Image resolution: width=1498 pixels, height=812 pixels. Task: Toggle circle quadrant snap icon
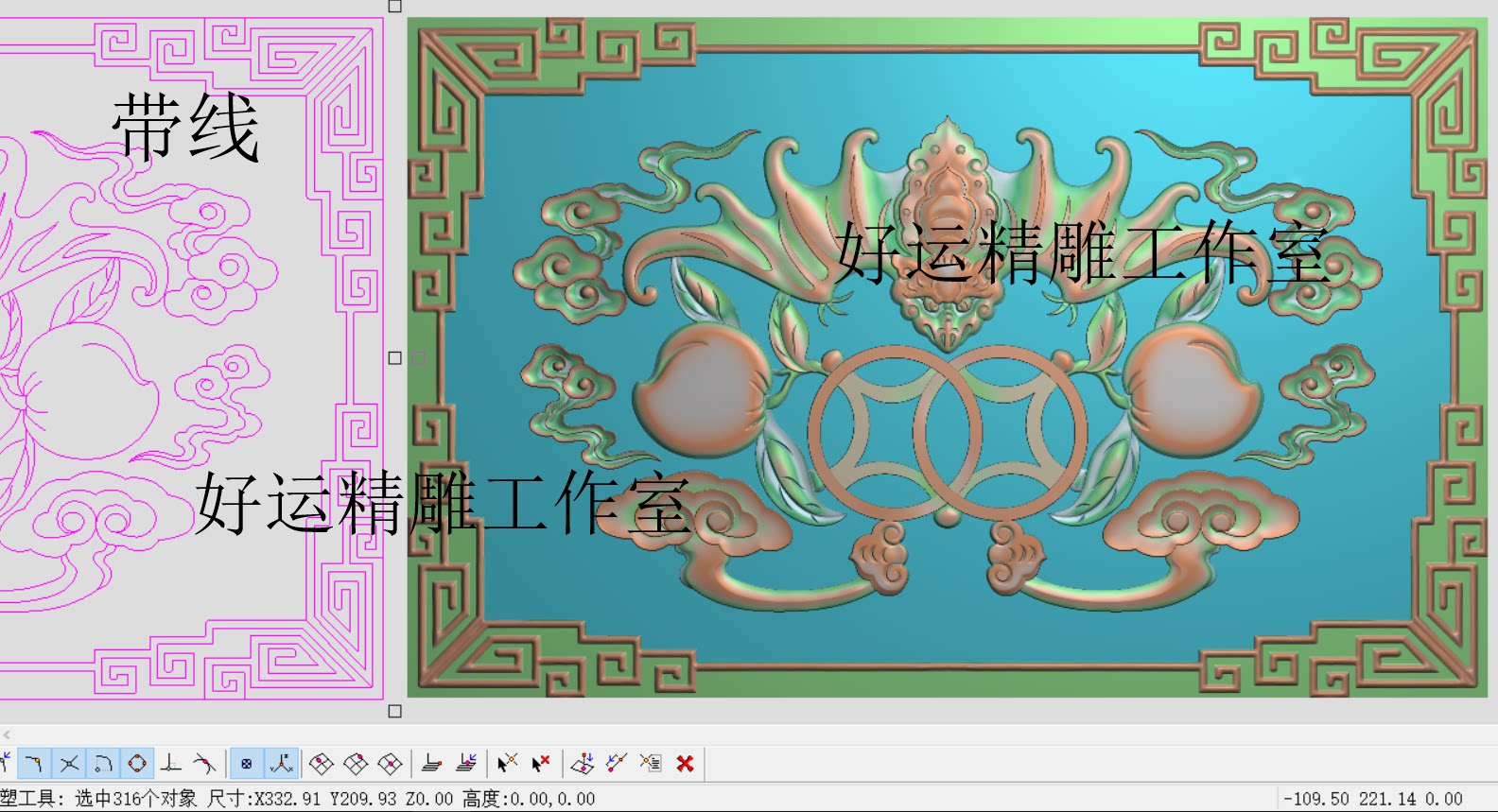click(137, 763)
